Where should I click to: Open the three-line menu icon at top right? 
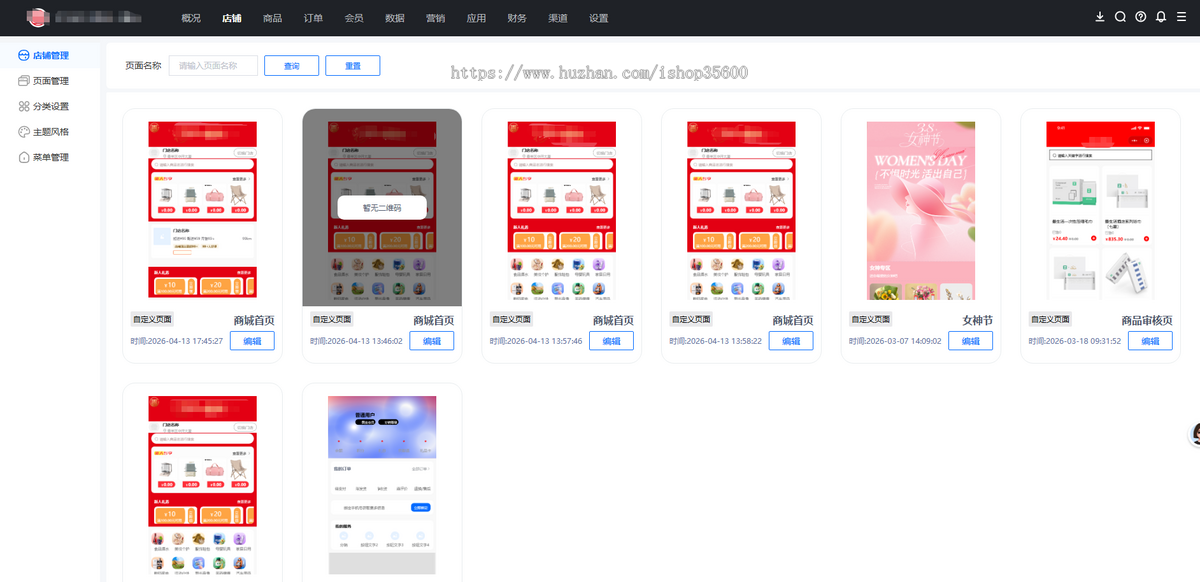coord(1181,17)
